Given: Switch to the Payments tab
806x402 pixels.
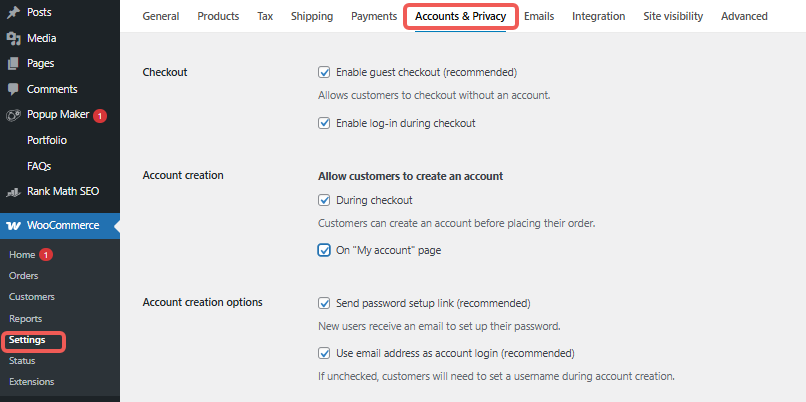Looking at the screenshot, I should click(x=374, y=16).
